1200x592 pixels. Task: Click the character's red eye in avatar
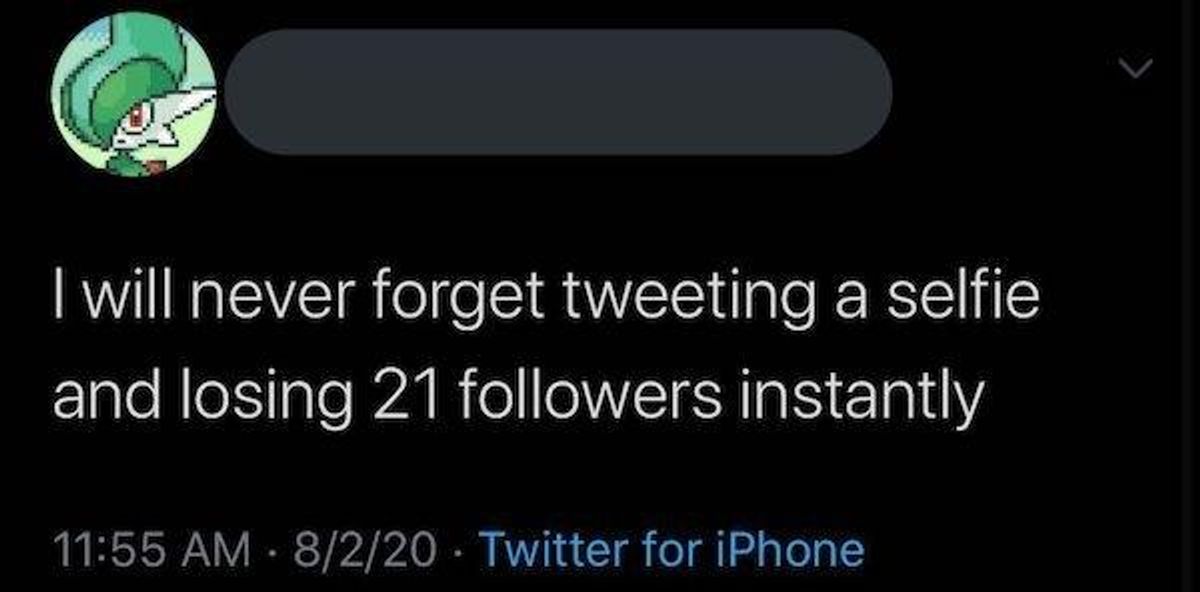(137, 120)
